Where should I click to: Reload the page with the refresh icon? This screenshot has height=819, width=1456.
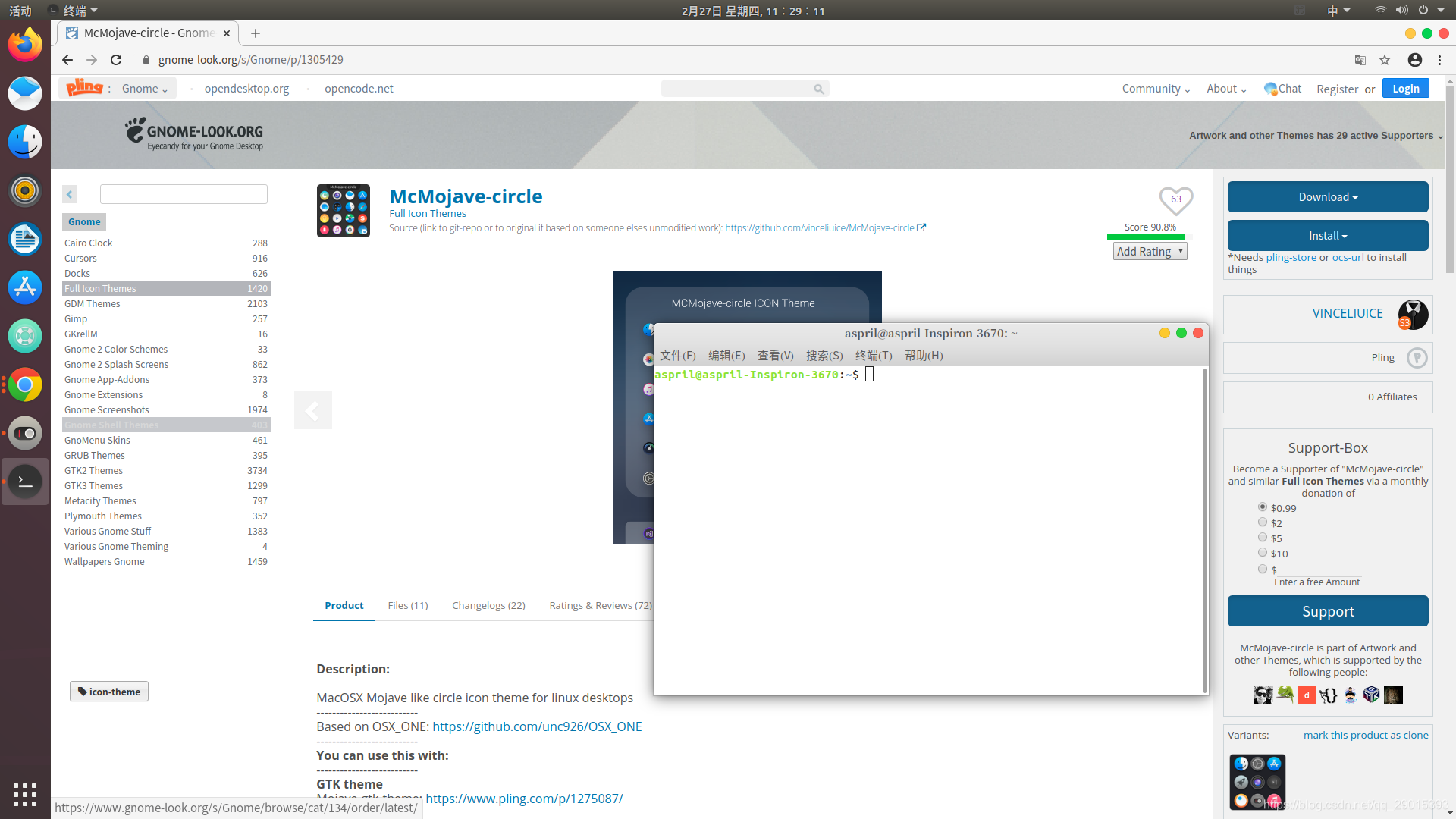point(116,60)
